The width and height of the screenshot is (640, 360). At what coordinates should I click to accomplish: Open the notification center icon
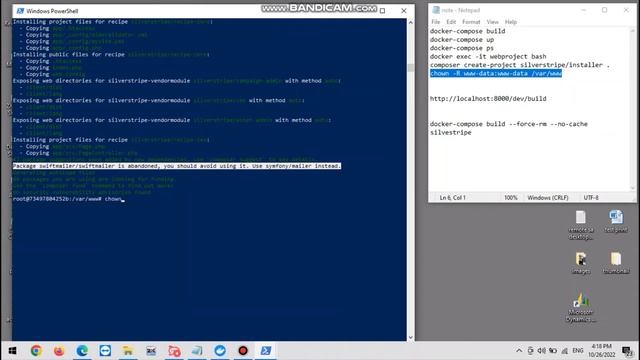pos(628,351)
